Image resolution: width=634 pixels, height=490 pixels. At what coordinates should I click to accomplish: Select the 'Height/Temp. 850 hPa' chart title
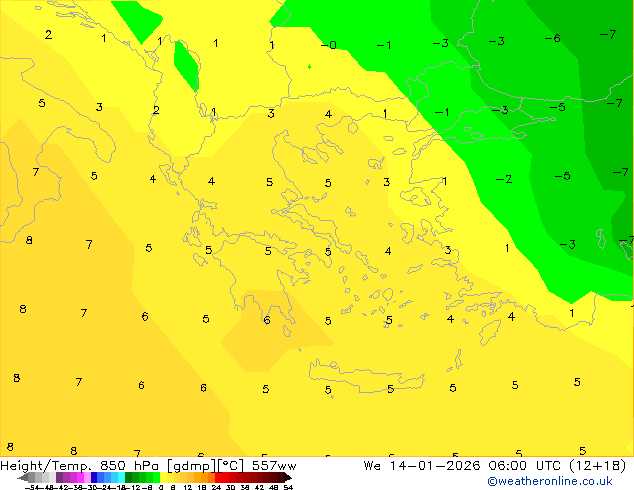[79, 466]
